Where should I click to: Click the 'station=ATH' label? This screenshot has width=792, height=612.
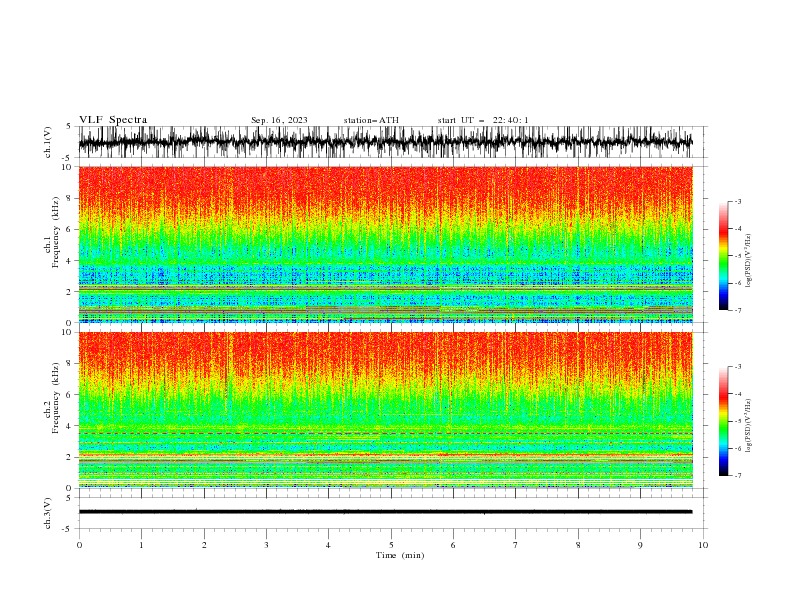(x=371, y=120)
